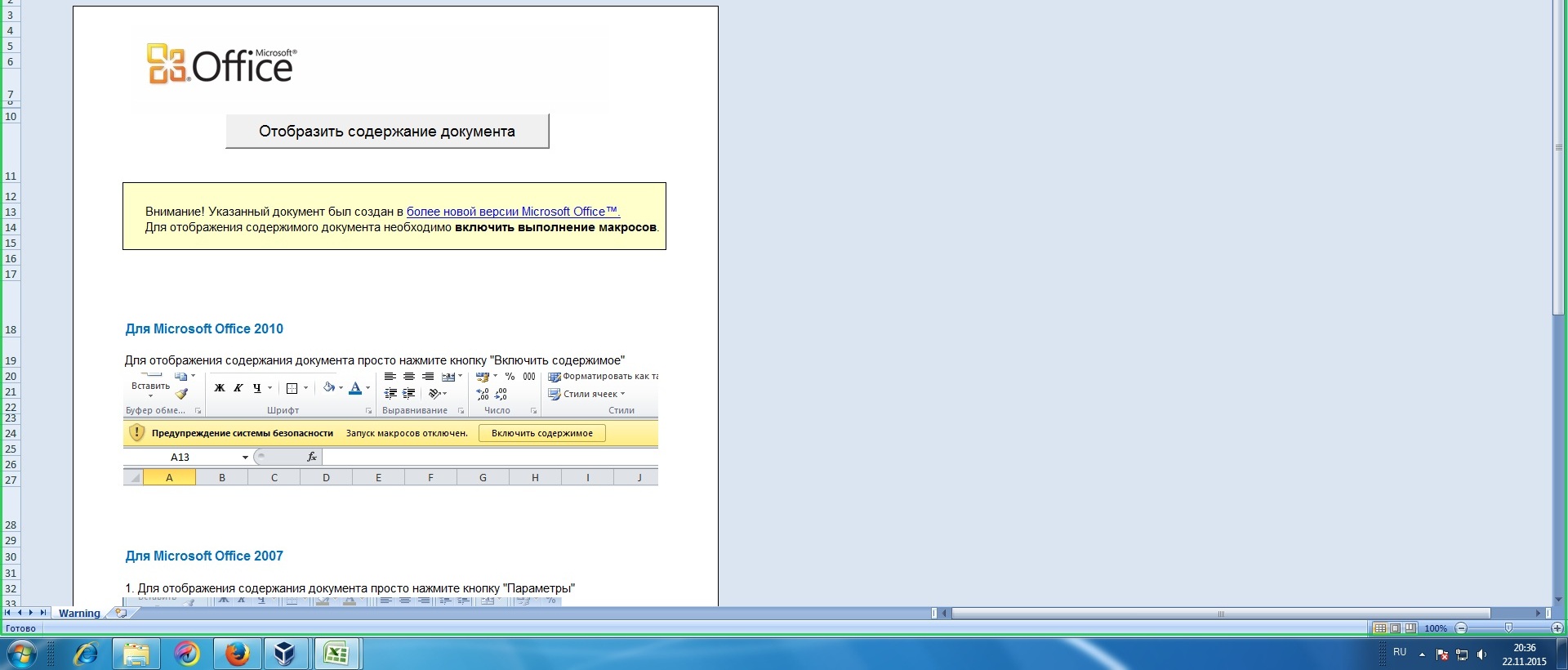The image size is (1568, 670).
Task: Click the "Для Microsoft Office 2010" heading
Action: pyautogui.click(x=204, y=328)
